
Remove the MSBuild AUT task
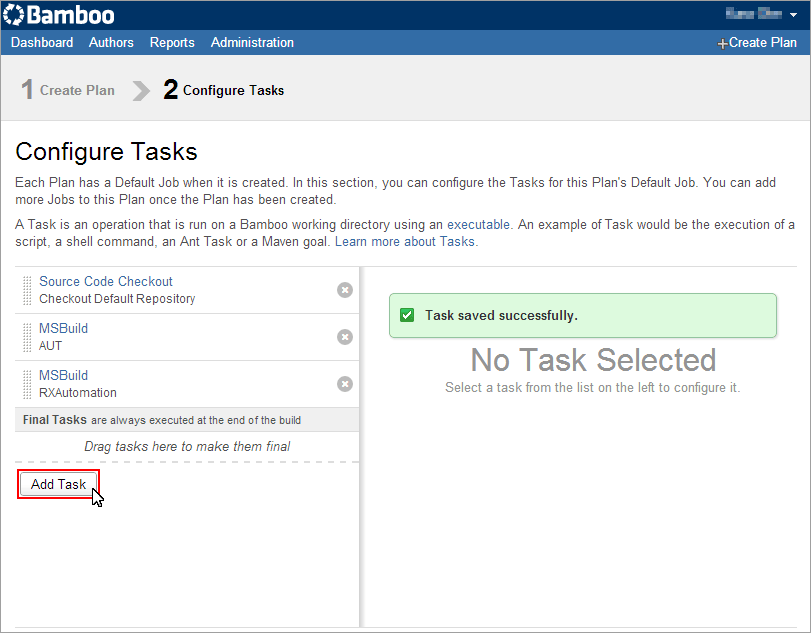(345, 337)
